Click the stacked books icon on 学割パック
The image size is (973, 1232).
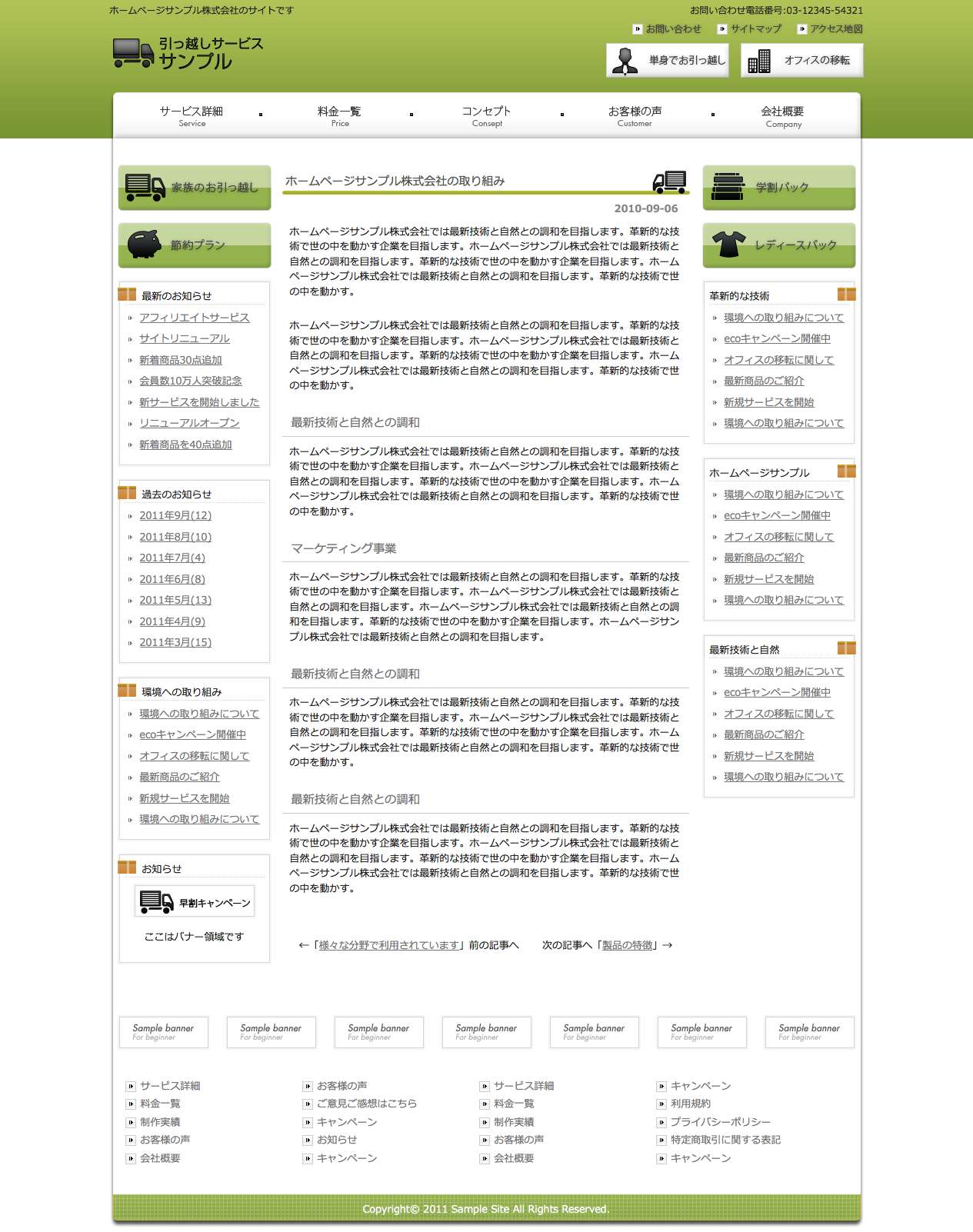(728, 187)
